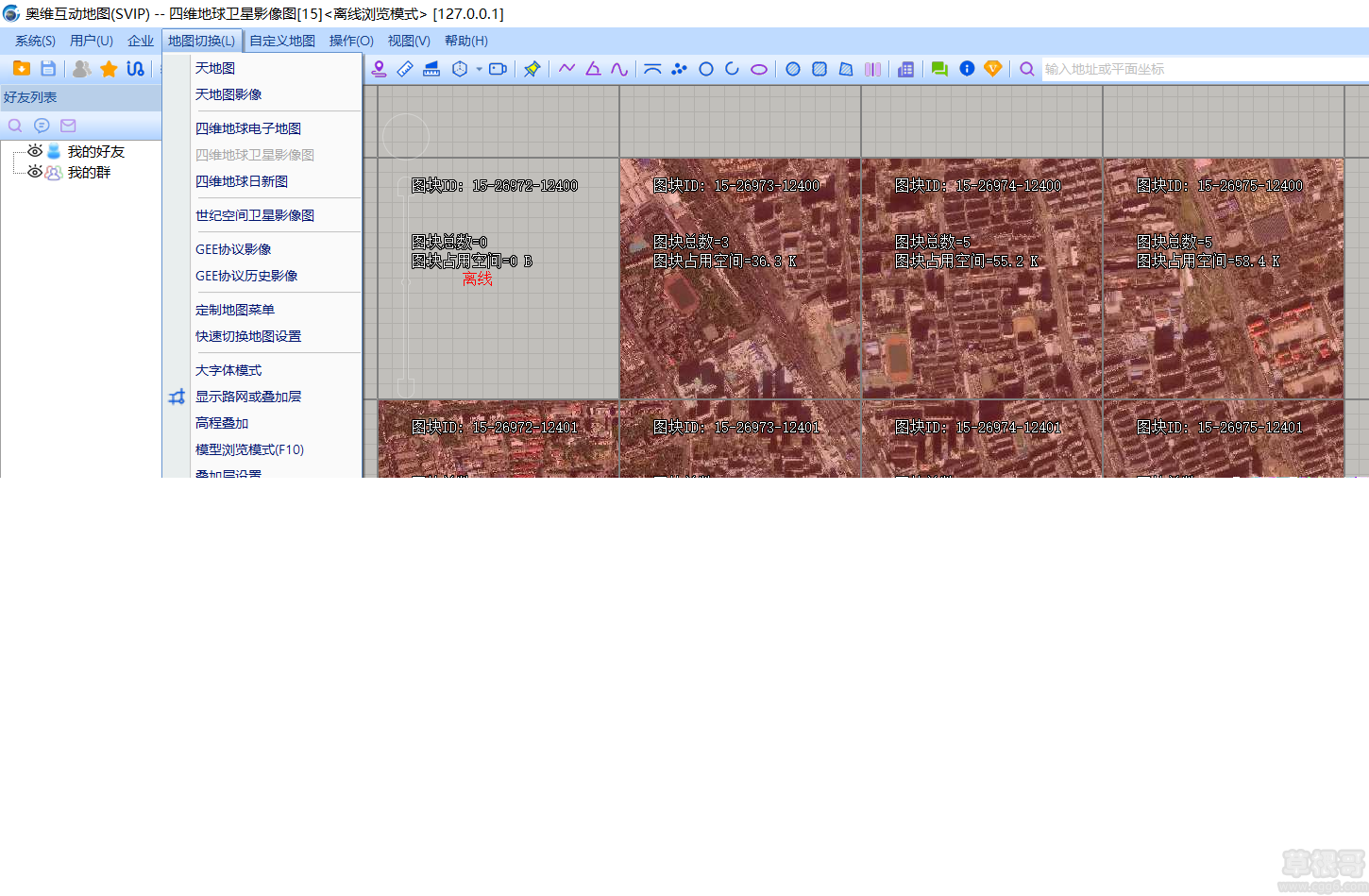This screenshot has width=1369, height=896.
Task: Select the purple triangle angle tool
Action: tap(593, 69)
